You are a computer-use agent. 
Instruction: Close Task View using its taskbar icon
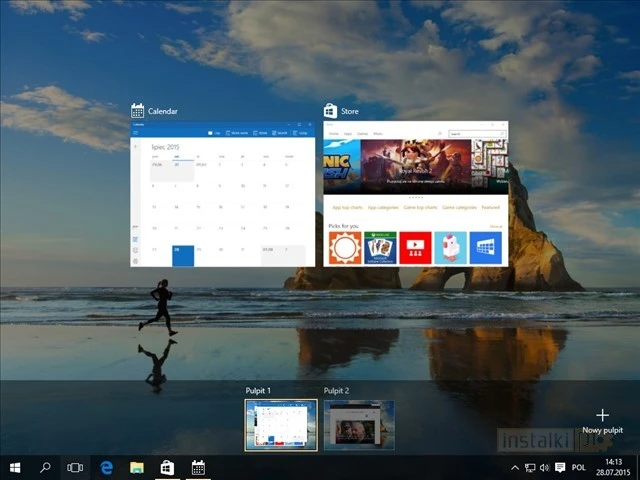point(75,467)
